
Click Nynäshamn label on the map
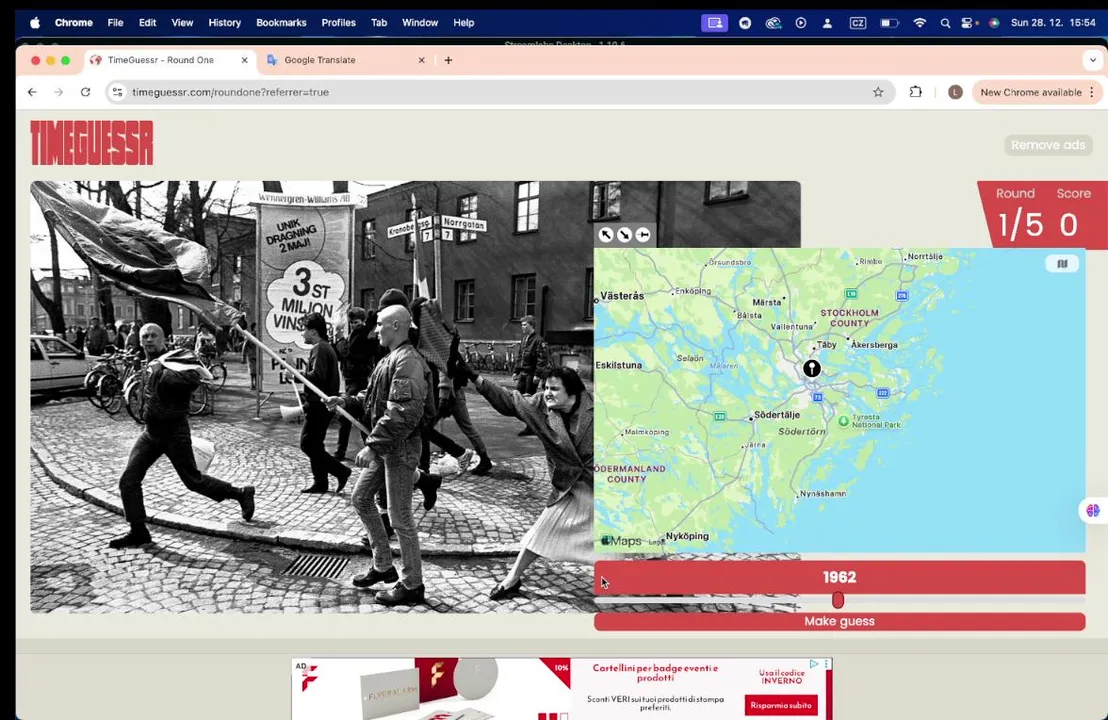pyautogui.click(x=823, y=493)
